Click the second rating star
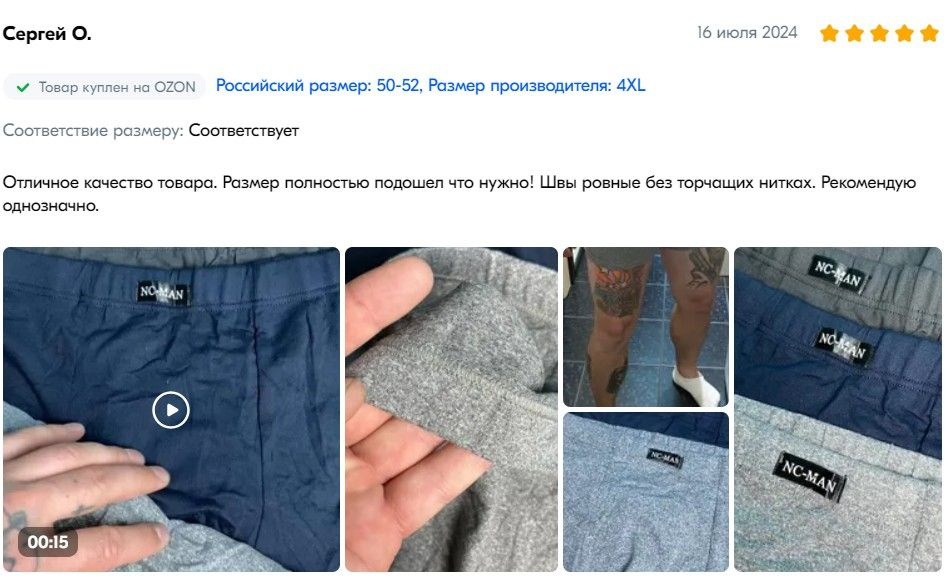Image resolution: width=947 pixels, height=579 pixels. click(x=854, y=33)
